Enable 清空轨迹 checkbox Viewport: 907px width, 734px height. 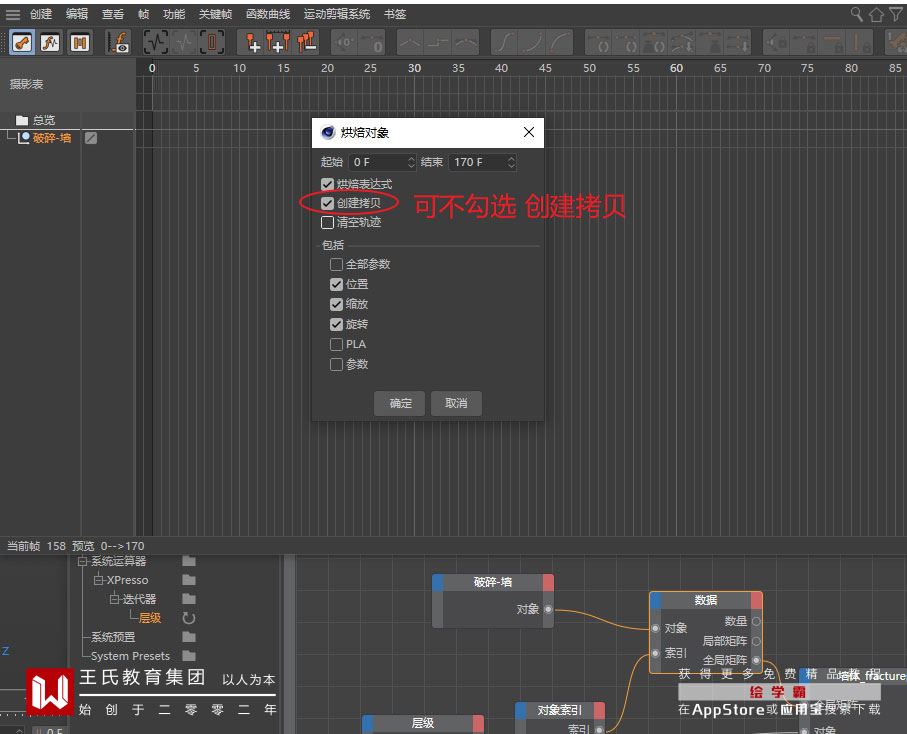coord(327,222)
